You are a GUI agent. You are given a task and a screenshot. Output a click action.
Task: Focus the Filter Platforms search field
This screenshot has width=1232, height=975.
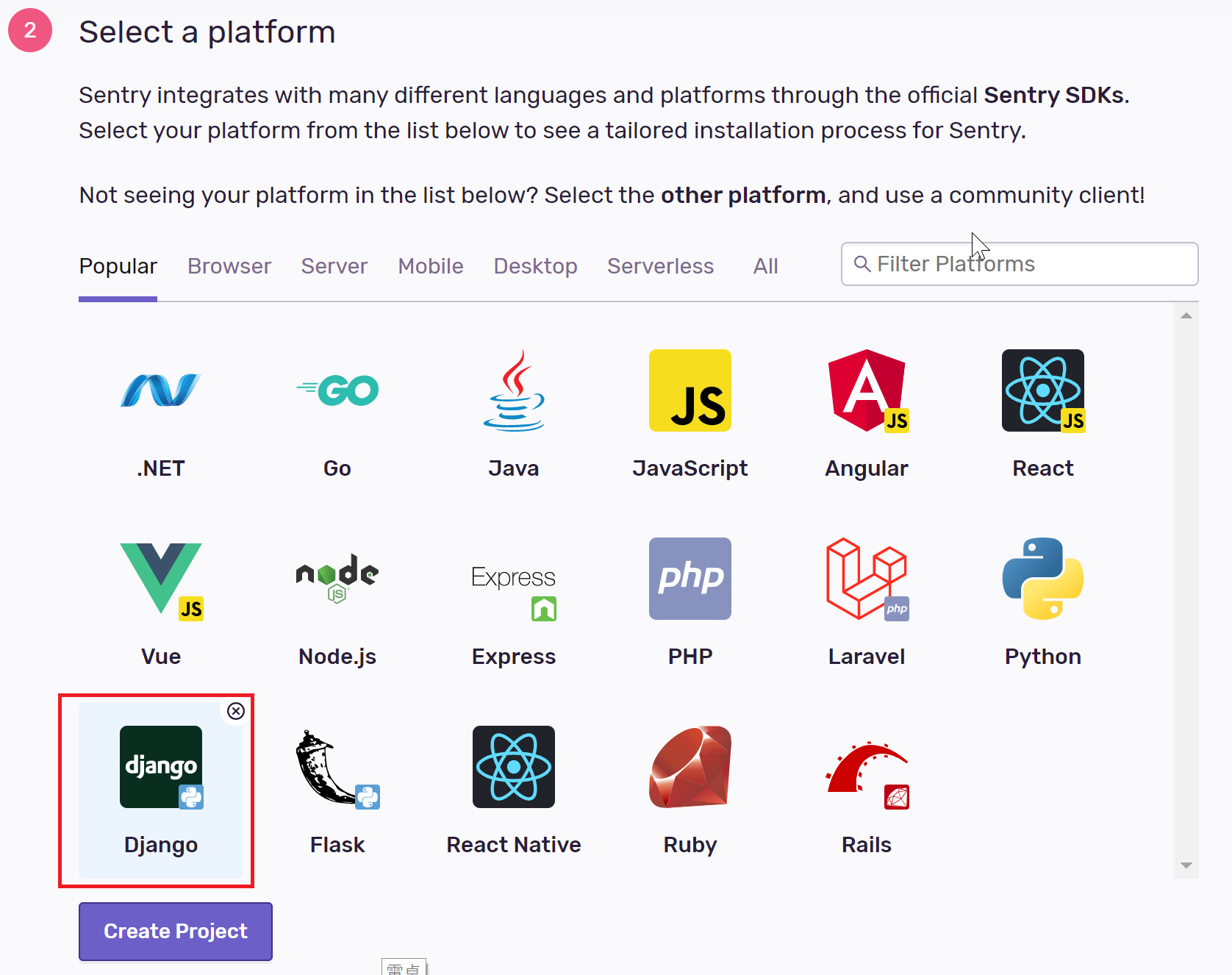[x=1029, y=264]
